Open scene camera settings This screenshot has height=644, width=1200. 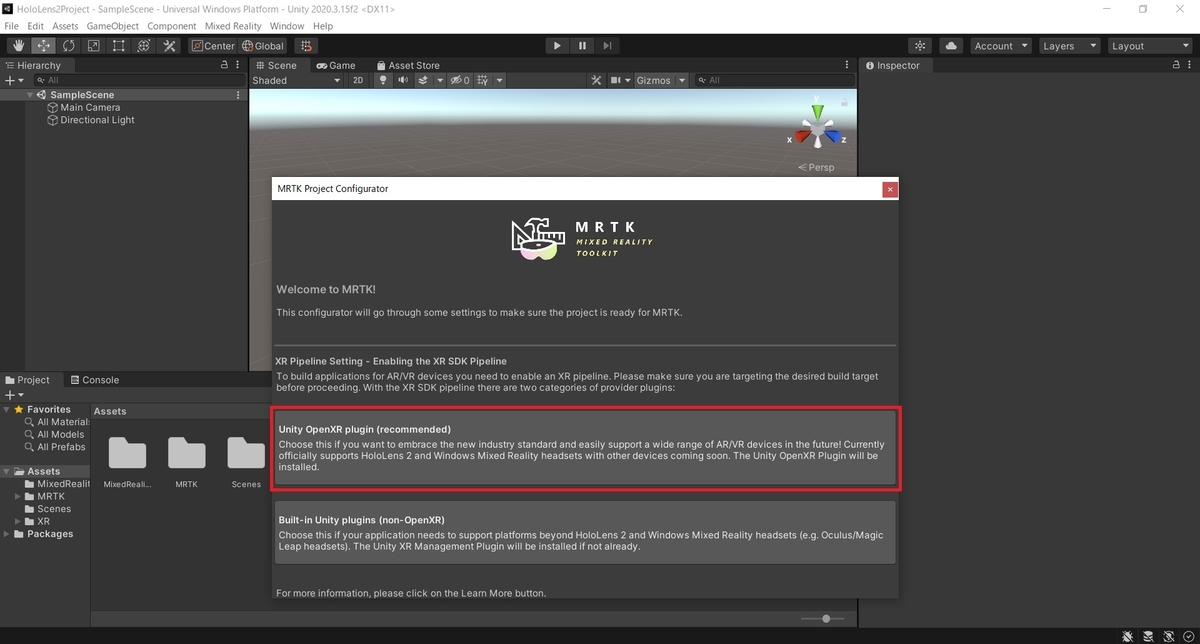pos(617,80)
